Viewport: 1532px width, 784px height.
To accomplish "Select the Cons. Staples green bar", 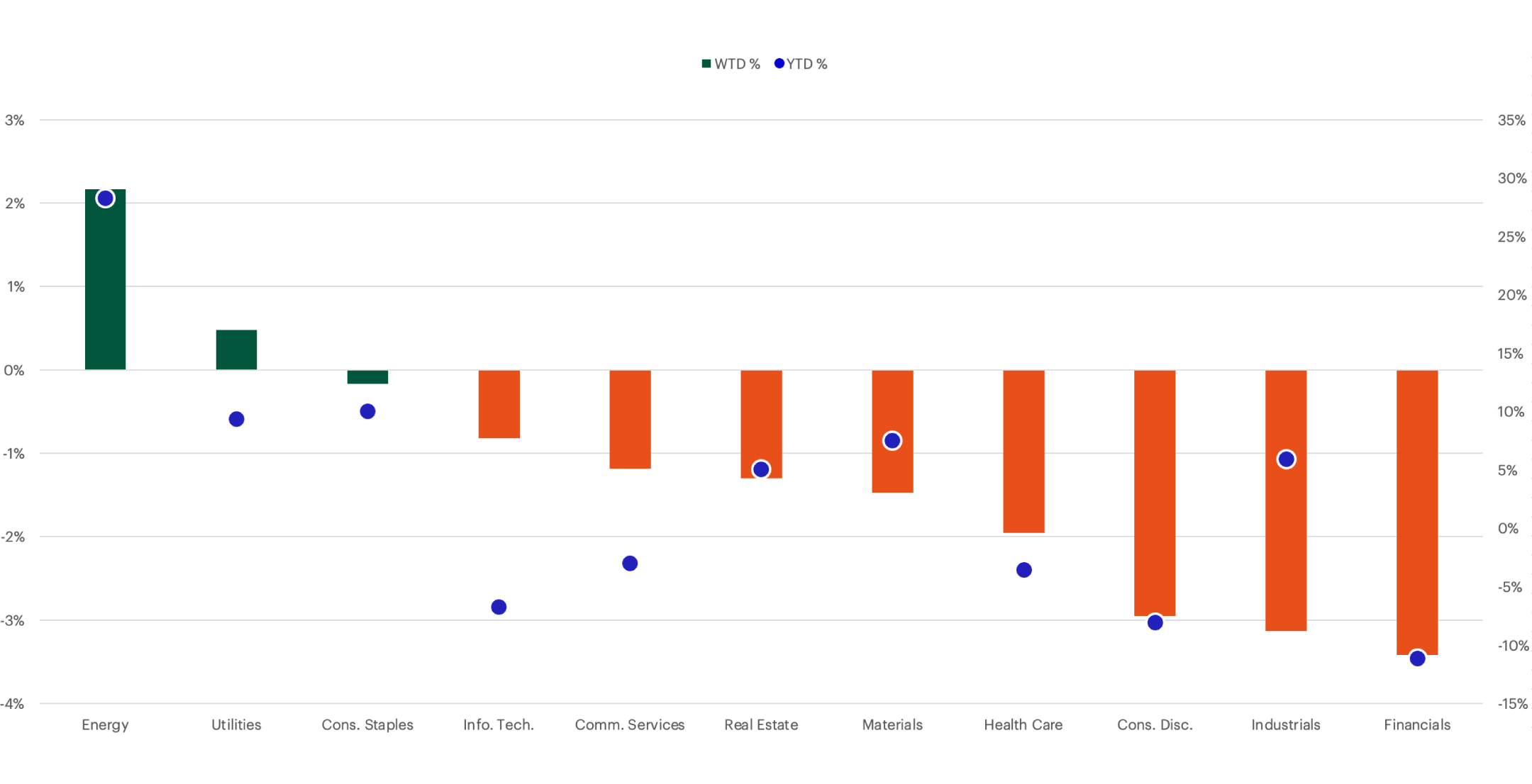I will (x=367, y=376).
